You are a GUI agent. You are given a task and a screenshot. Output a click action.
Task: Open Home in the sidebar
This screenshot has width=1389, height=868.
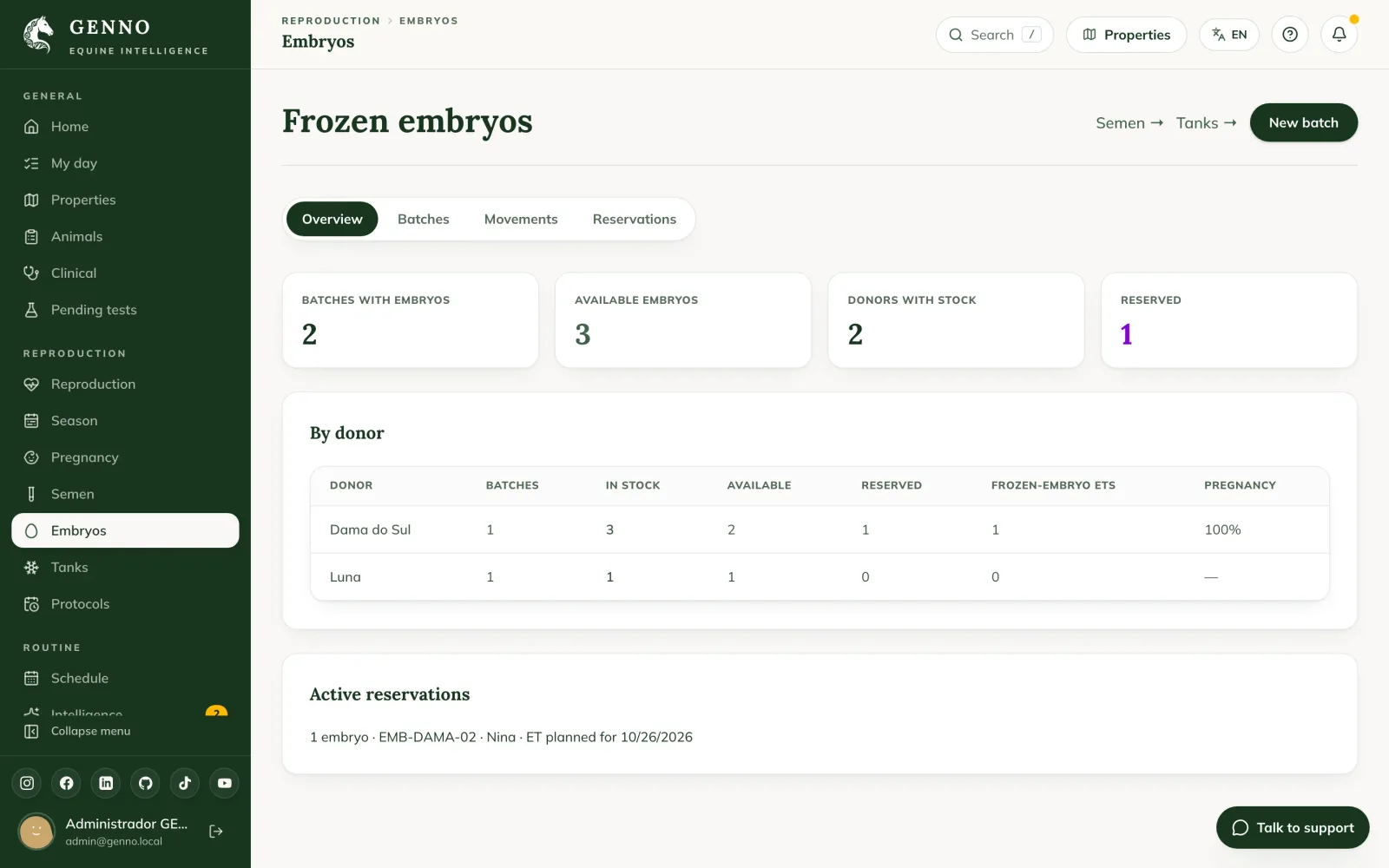coord(125,127)
